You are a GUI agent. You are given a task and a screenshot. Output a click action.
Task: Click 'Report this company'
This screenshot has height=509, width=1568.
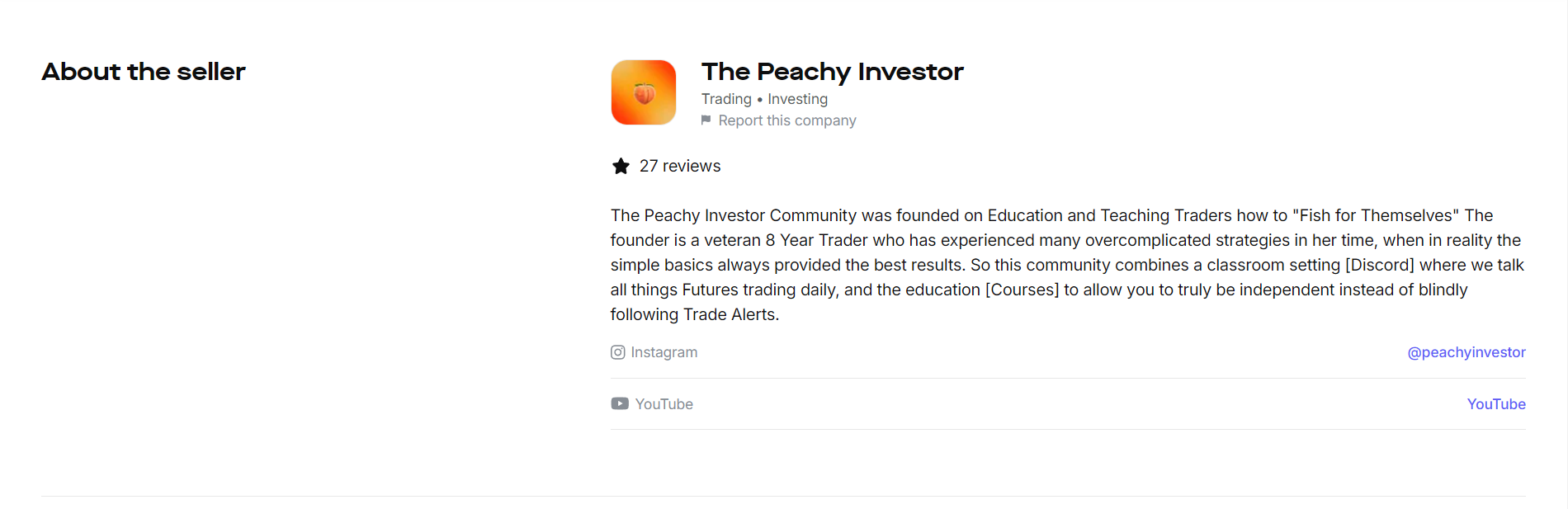pyautogui.click(x=787, y=120)
